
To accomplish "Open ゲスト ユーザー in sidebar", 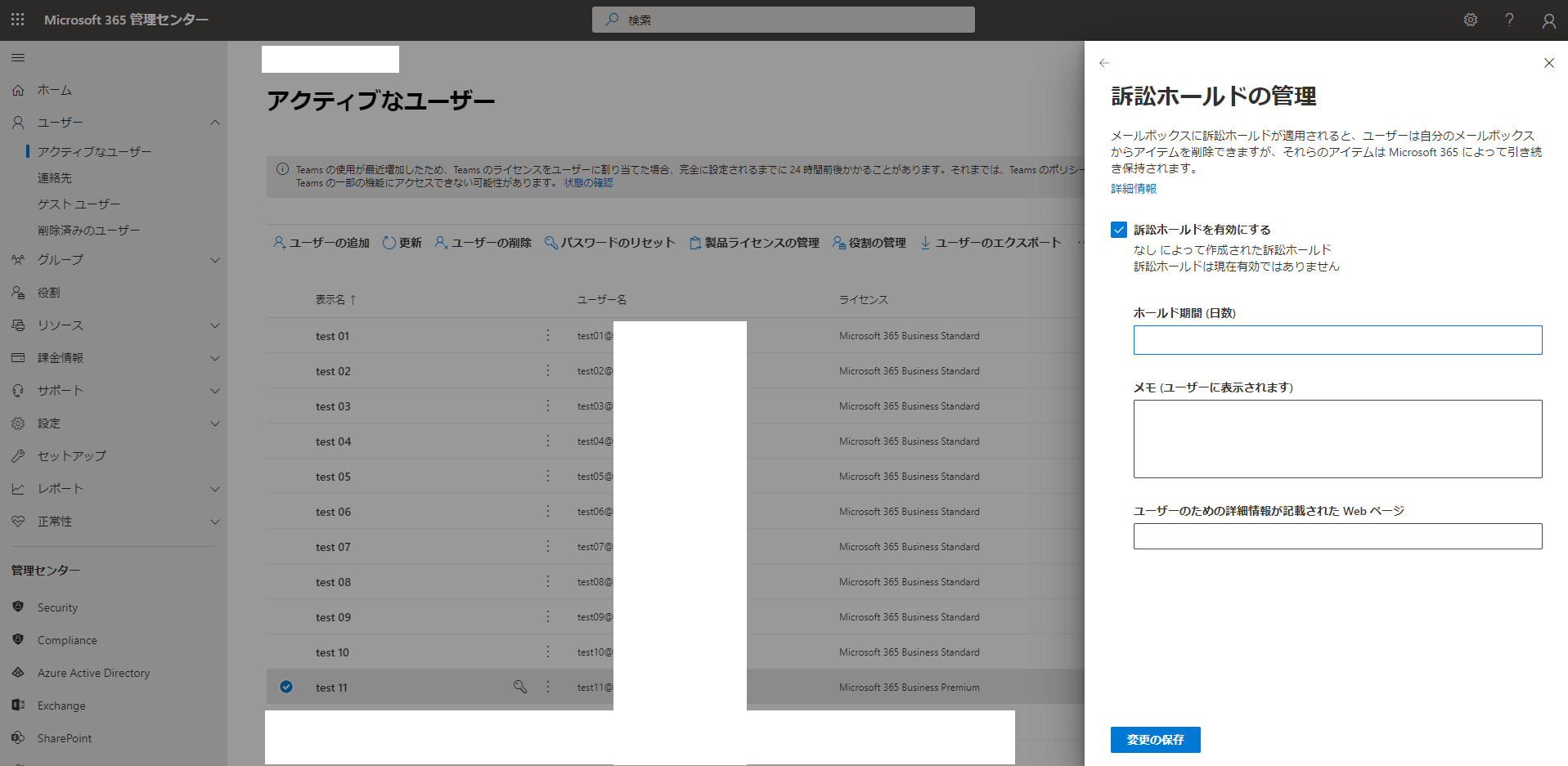I will [x=79, y=204].
